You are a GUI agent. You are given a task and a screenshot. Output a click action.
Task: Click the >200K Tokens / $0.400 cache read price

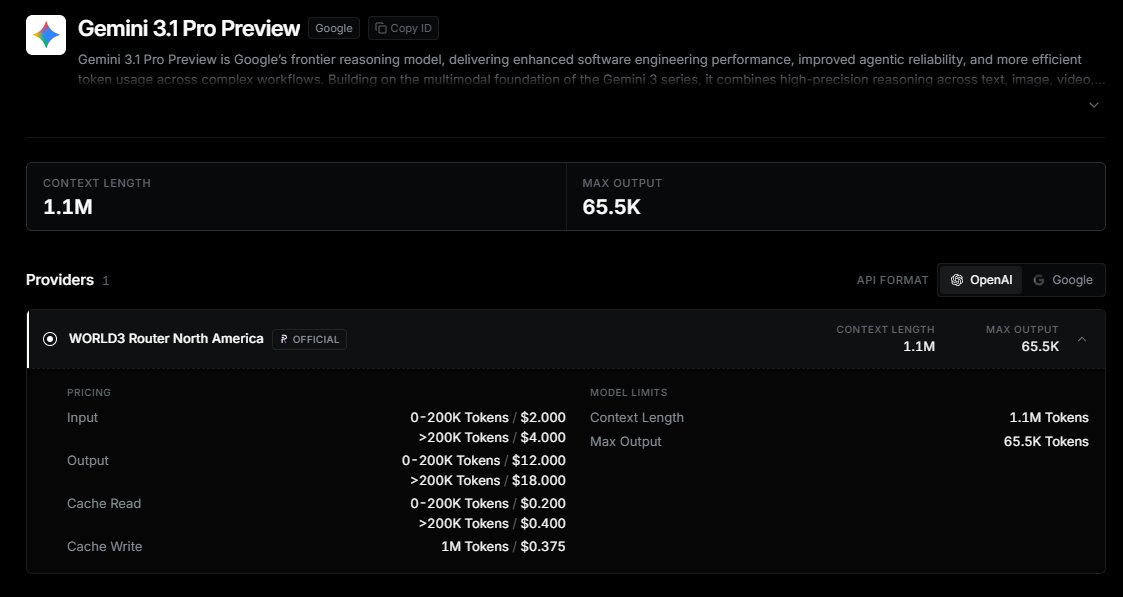point(492,523)
